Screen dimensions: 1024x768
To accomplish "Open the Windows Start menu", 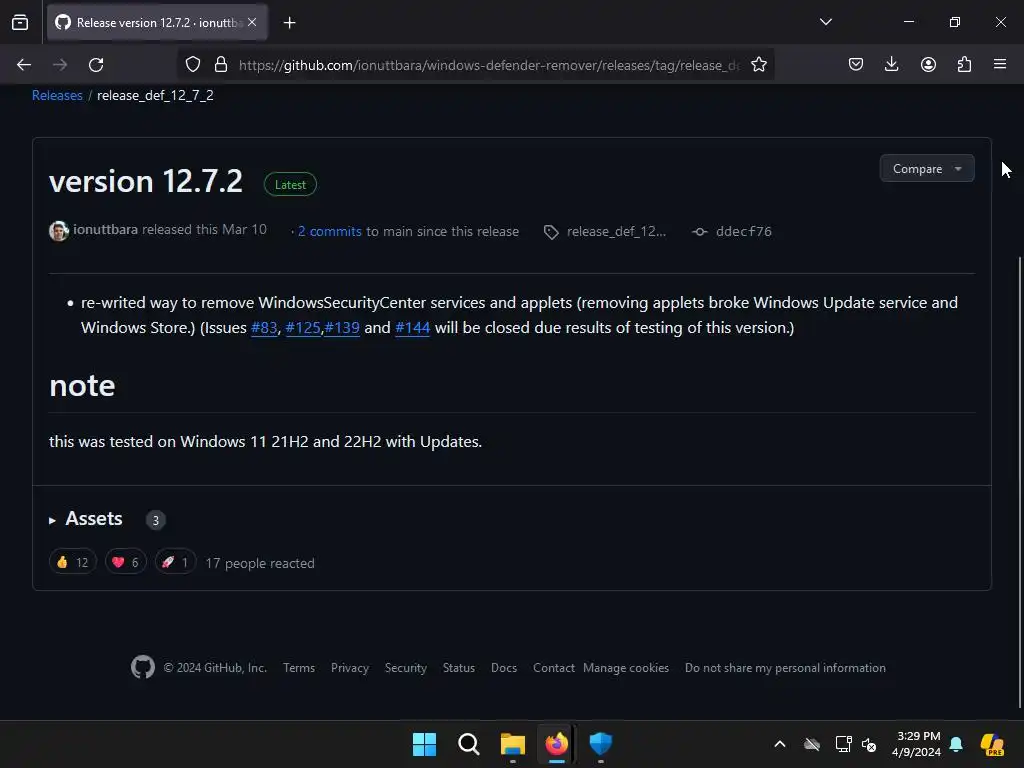I will (424, 744).
